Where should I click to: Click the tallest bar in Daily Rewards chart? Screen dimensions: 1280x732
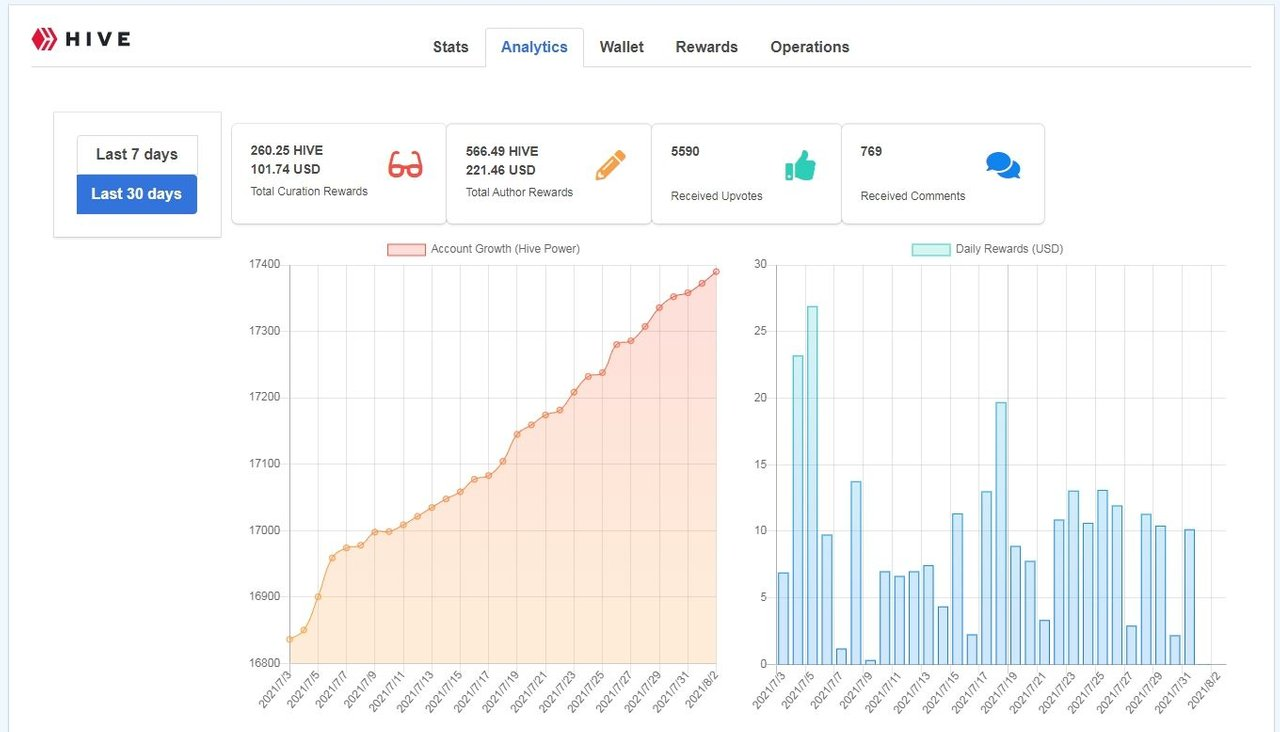[x=812, y=485]
